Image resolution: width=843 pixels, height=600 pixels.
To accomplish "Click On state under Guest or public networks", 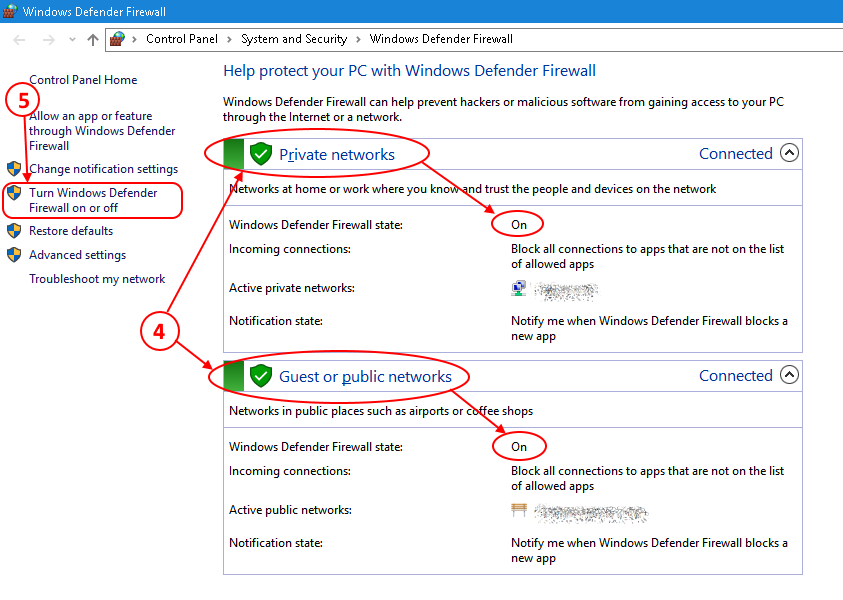I will pos(519,447).
